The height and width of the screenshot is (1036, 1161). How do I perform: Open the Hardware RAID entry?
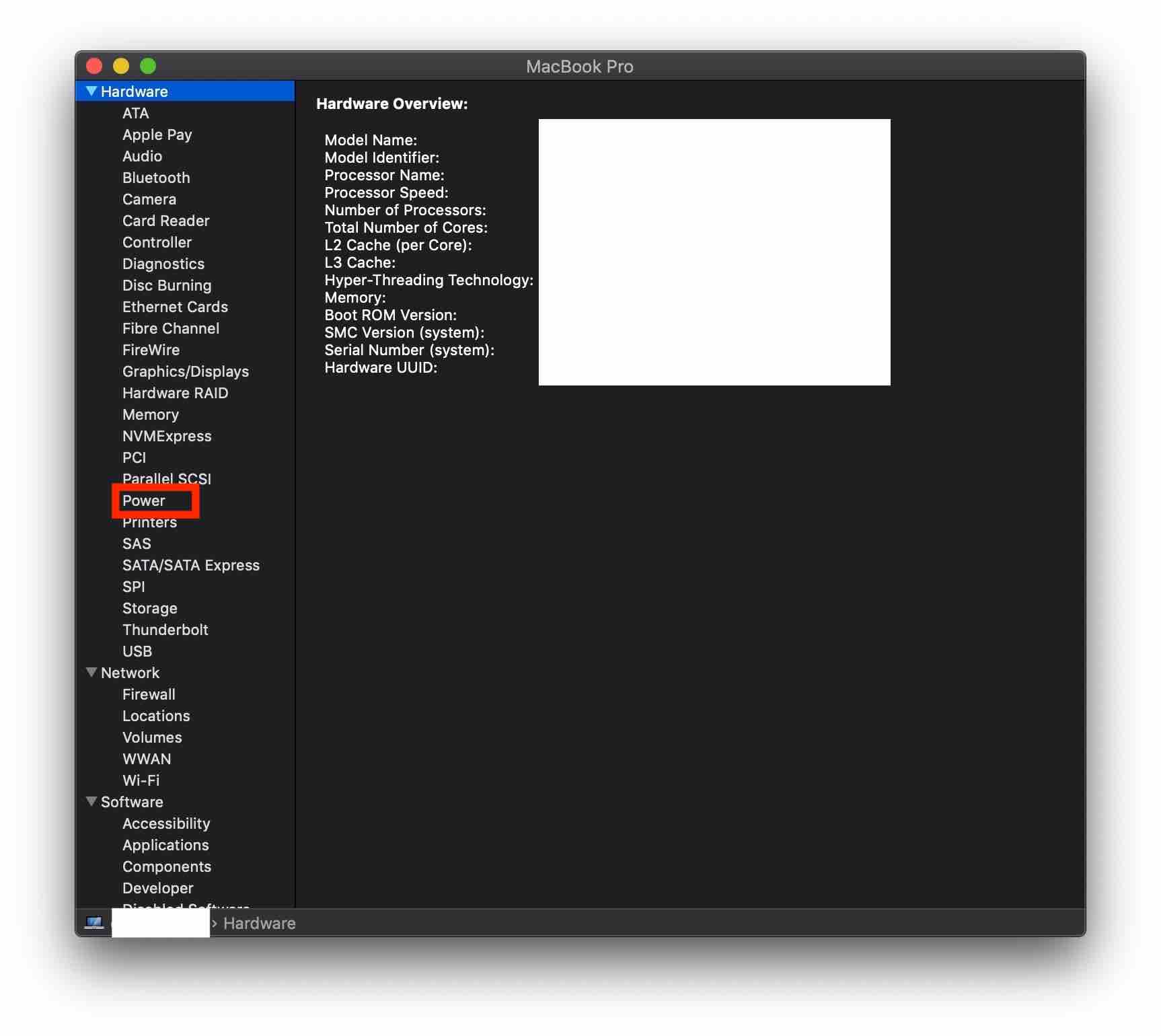pos(176,393)
